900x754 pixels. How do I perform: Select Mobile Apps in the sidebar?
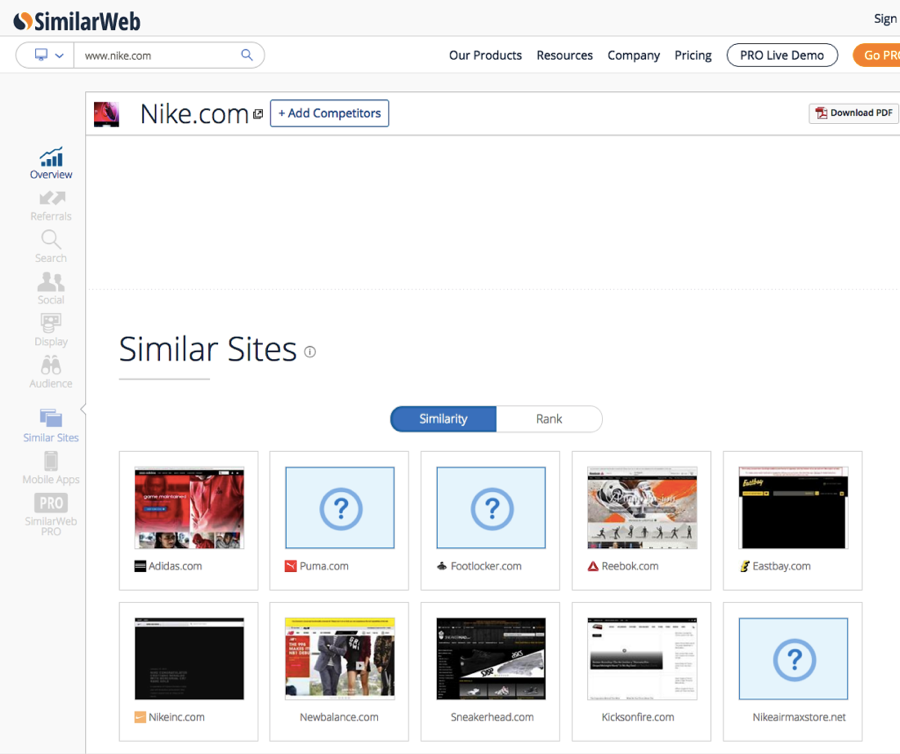point(51,468)
